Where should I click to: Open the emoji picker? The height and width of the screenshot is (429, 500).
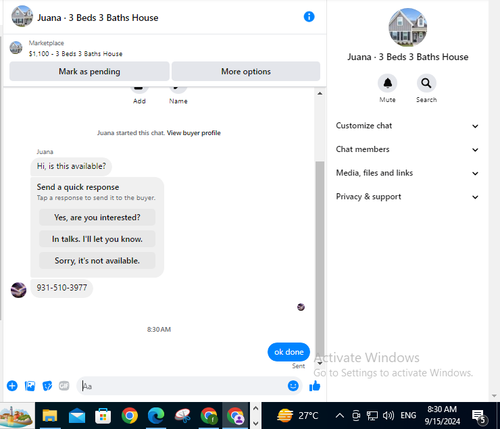293,386
